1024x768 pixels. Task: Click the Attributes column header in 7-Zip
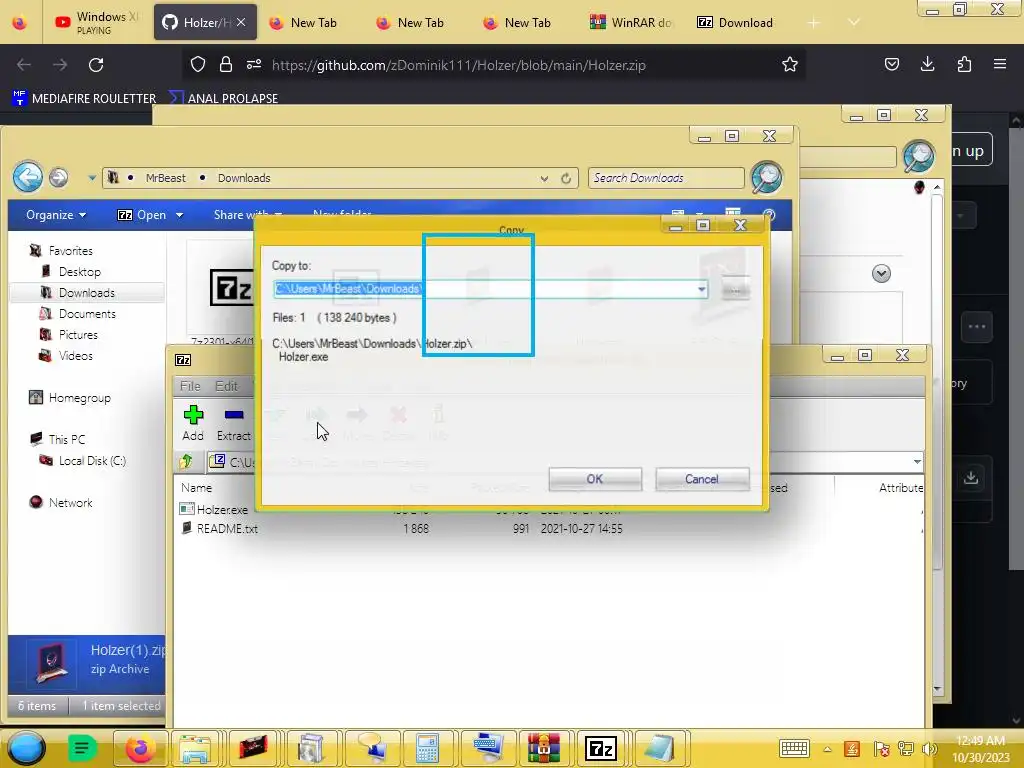[x=901, y=487]
